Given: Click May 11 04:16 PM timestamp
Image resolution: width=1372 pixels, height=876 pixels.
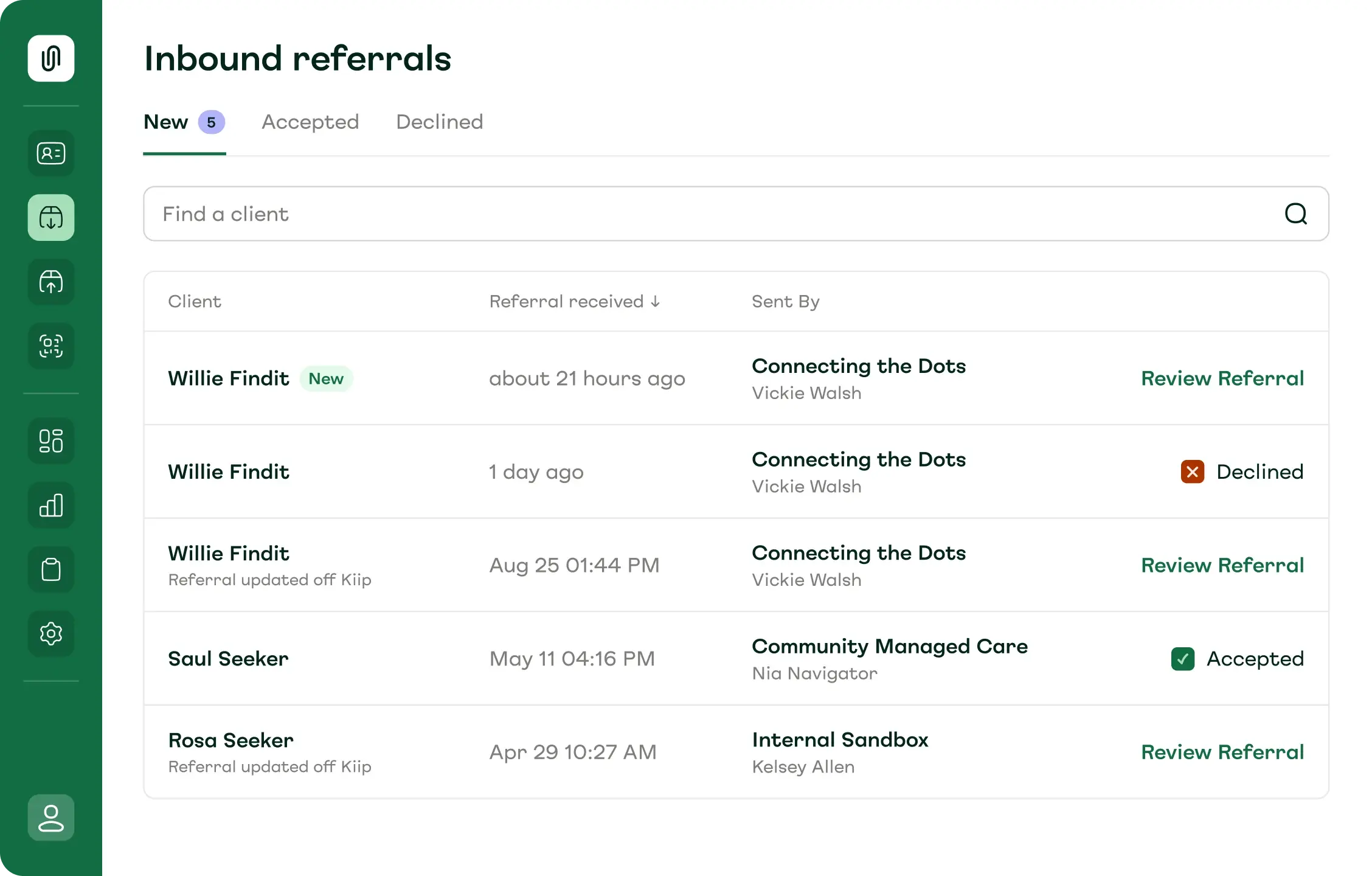Looking at the screenshot, I should [572, 659].
